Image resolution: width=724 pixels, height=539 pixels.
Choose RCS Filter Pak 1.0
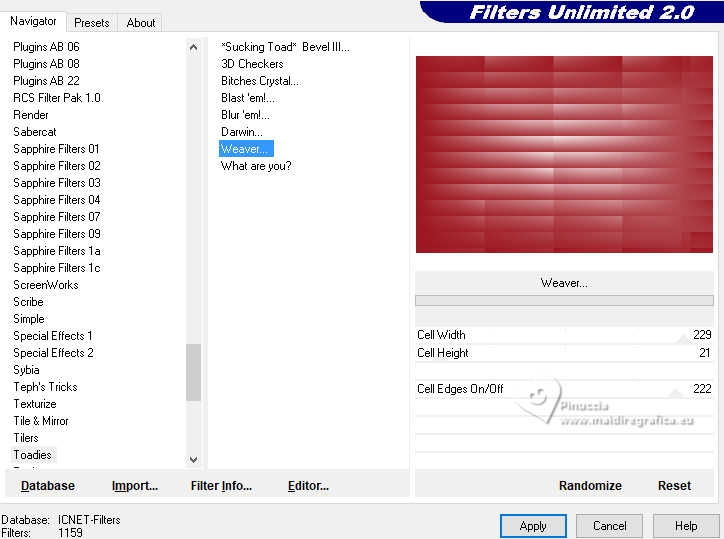(57, 98)
